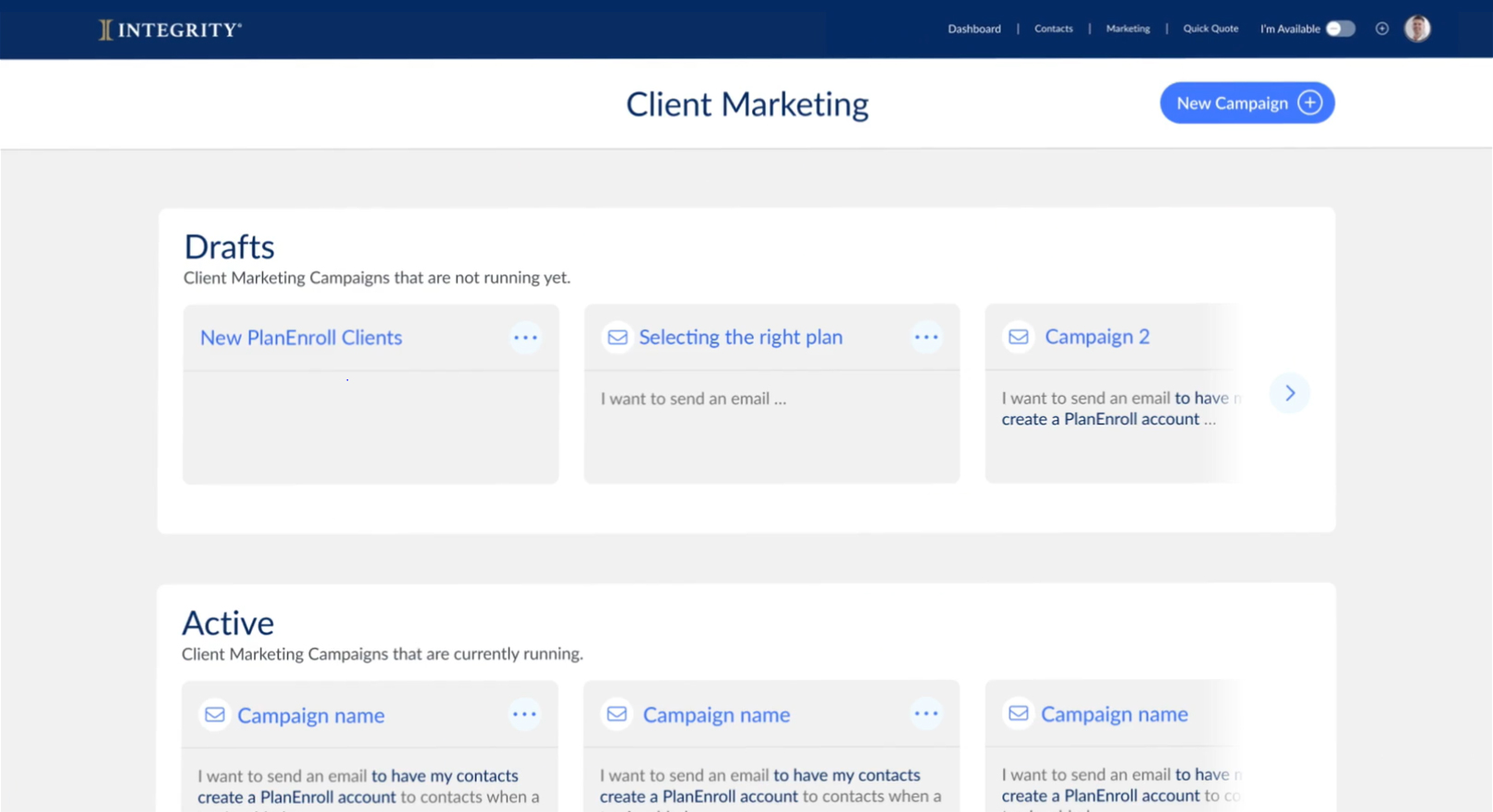This screenshot has width=1493, height=812.
Task: Open the Dashboard menu item
Action: (x=973, y=29)
